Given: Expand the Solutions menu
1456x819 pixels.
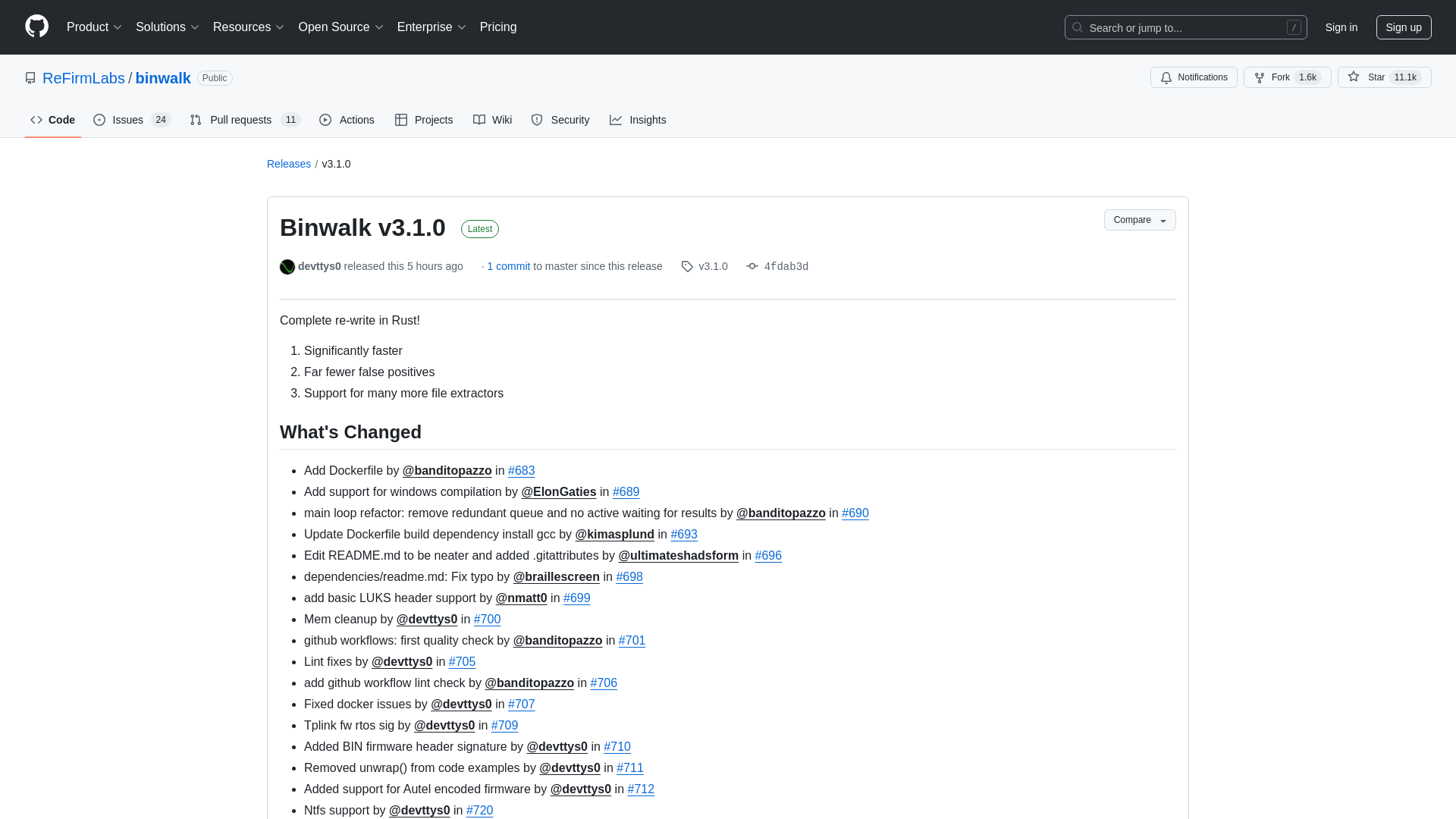Looking at the screenshot, I should 168,27.
